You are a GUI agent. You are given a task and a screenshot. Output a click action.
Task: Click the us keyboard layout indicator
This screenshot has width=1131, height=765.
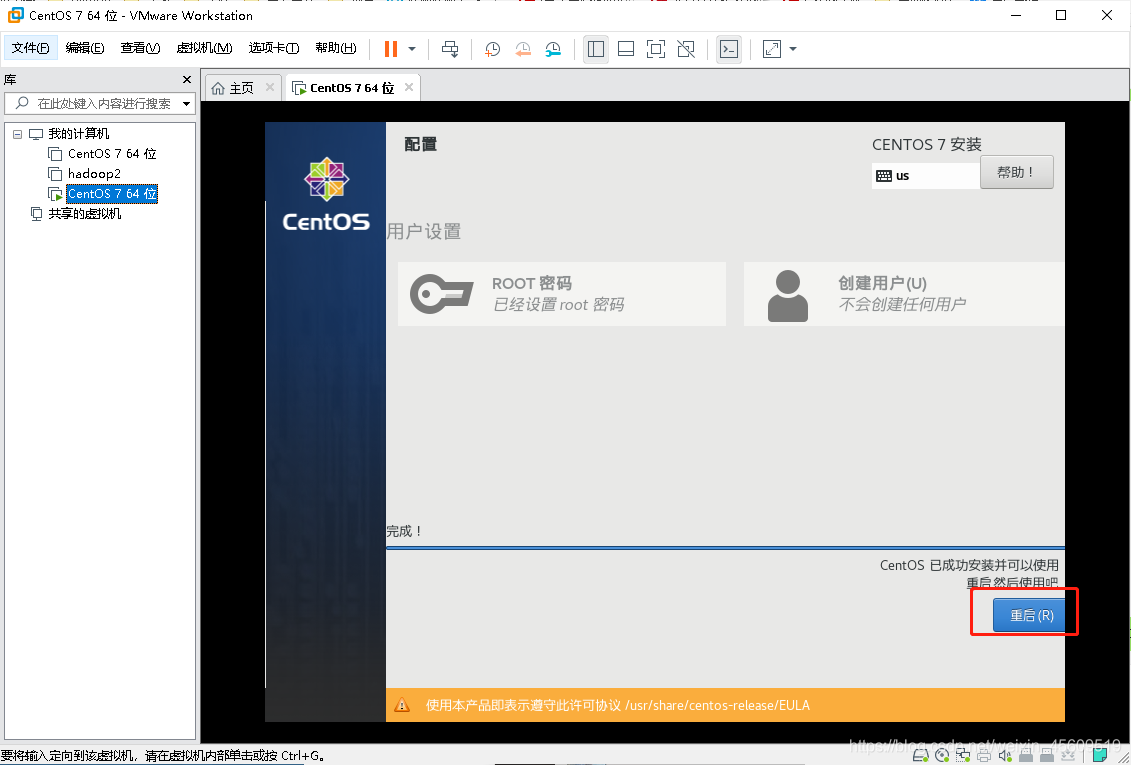click(925, 176)
